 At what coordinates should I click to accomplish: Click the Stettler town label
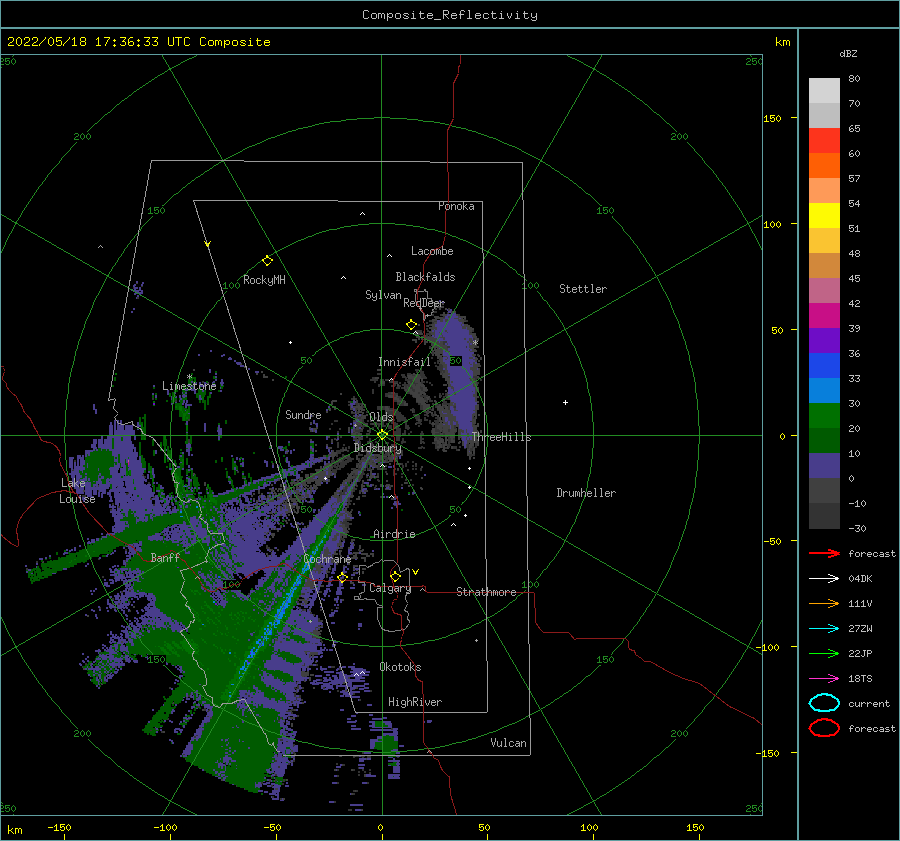[x=583, y=289]
